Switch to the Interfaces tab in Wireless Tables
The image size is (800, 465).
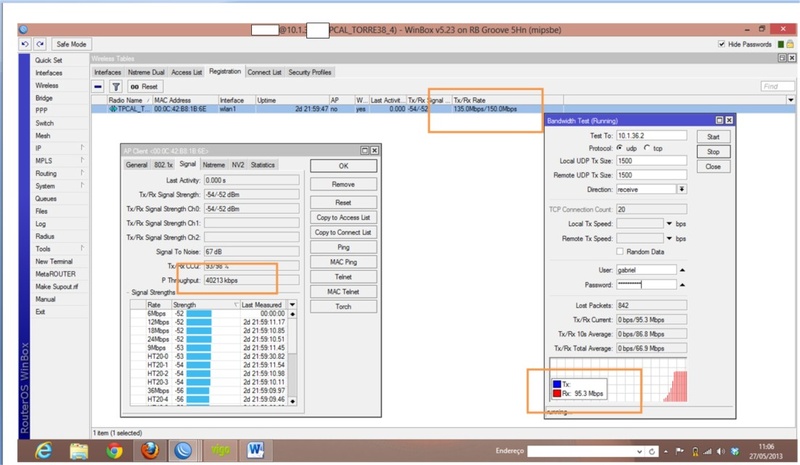[x=108, y=72]
